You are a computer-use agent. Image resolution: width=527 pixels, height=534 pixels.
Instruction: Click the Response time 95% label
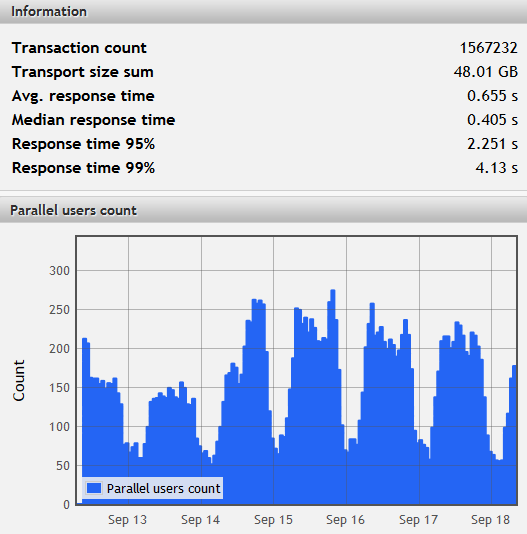83,144
